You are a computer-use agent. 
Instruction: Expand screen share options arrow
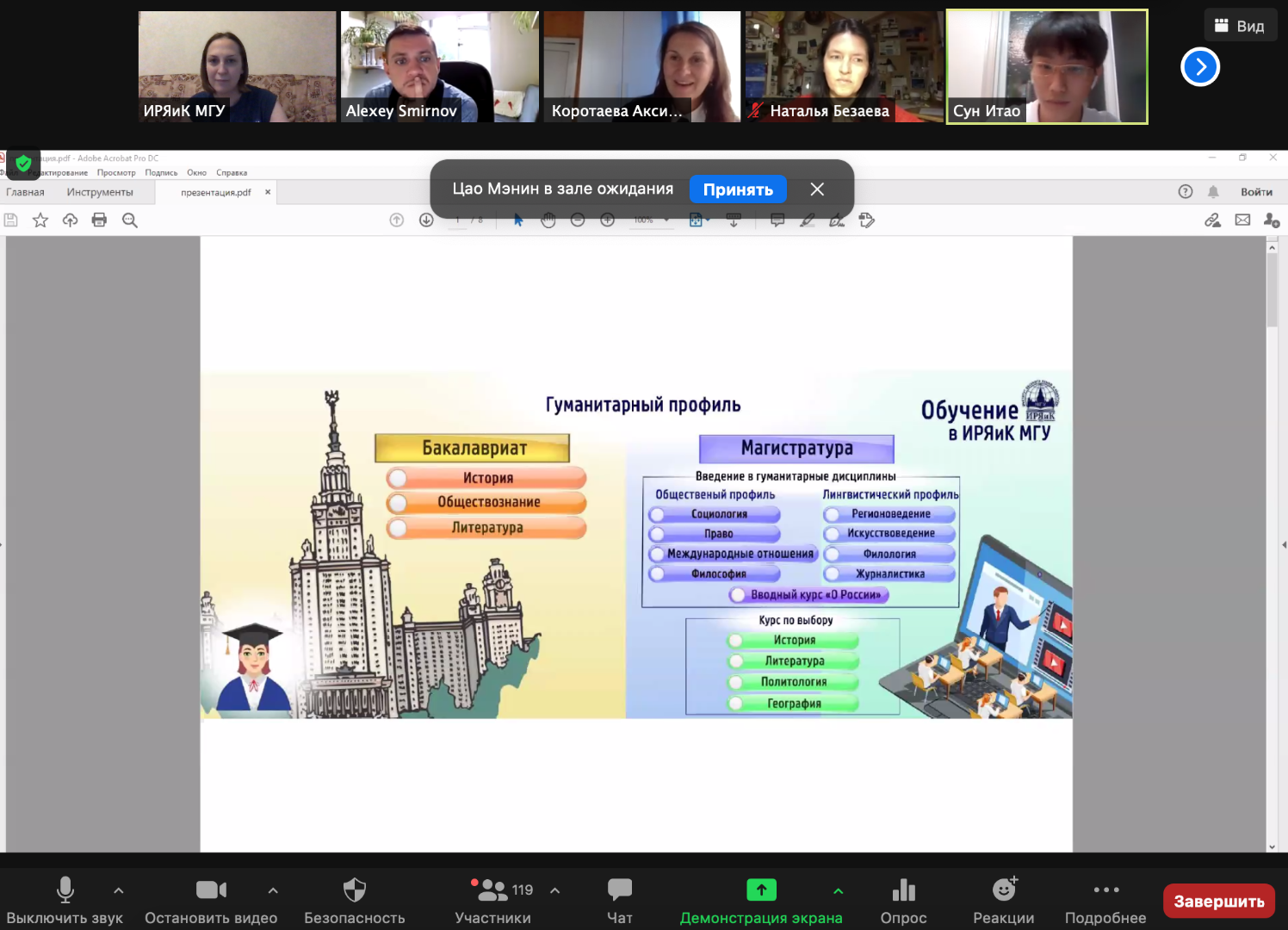(x=839, y=890)
